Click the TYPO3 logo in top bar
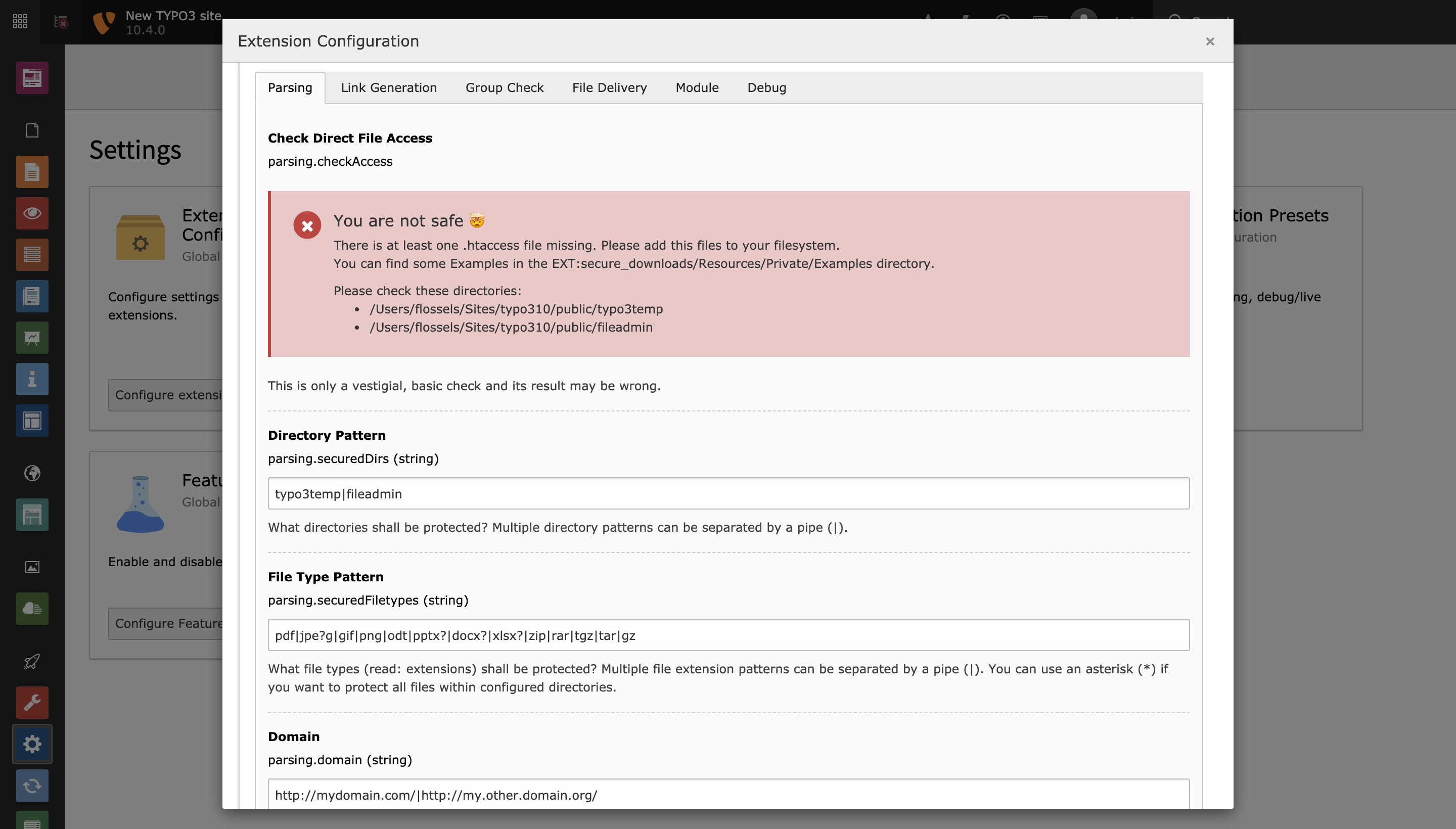This screenshot has width=1456, height=829. click(x=104, y=22)
